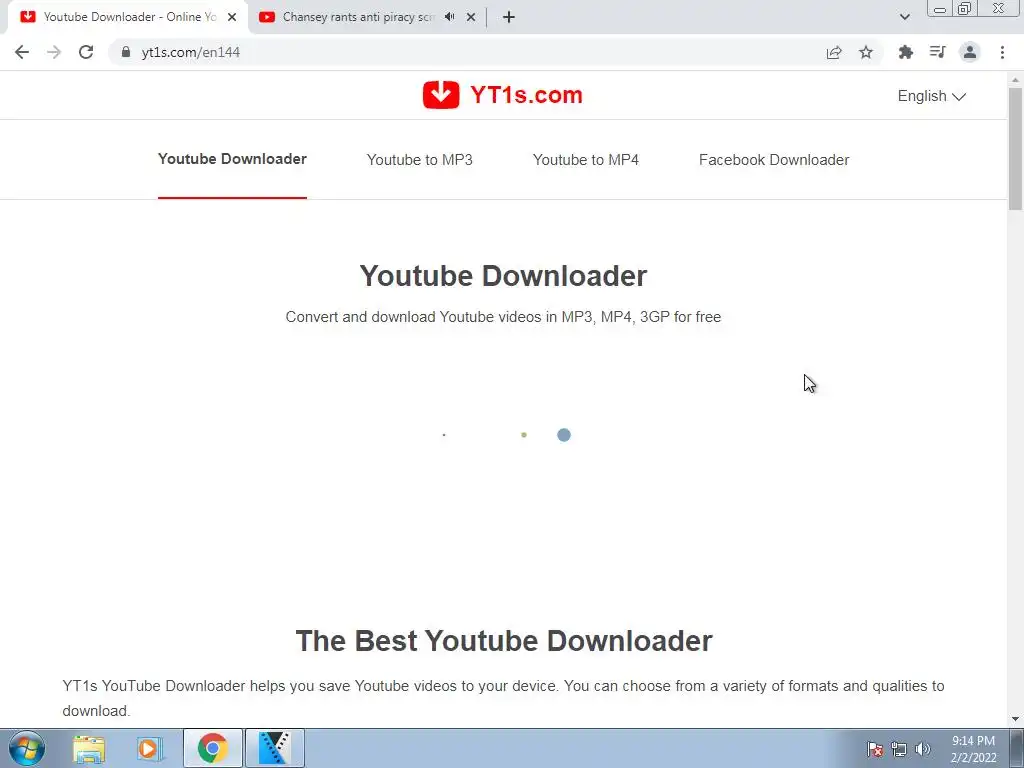This screenshot has height=768, width=1024.
Task: Click the YT1s.com red download logo
Action: (441, 95)
